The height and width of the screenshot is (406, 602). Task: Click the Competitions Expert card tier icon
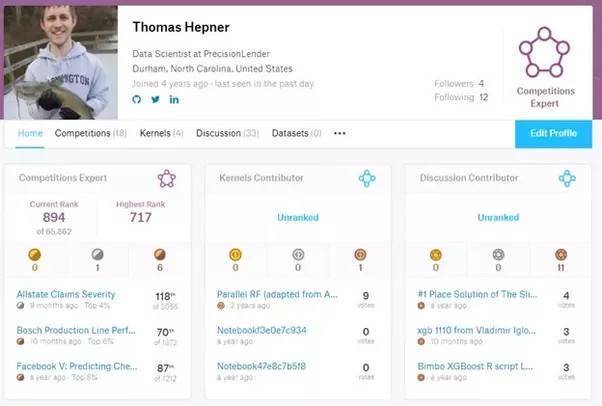(167, 179)
